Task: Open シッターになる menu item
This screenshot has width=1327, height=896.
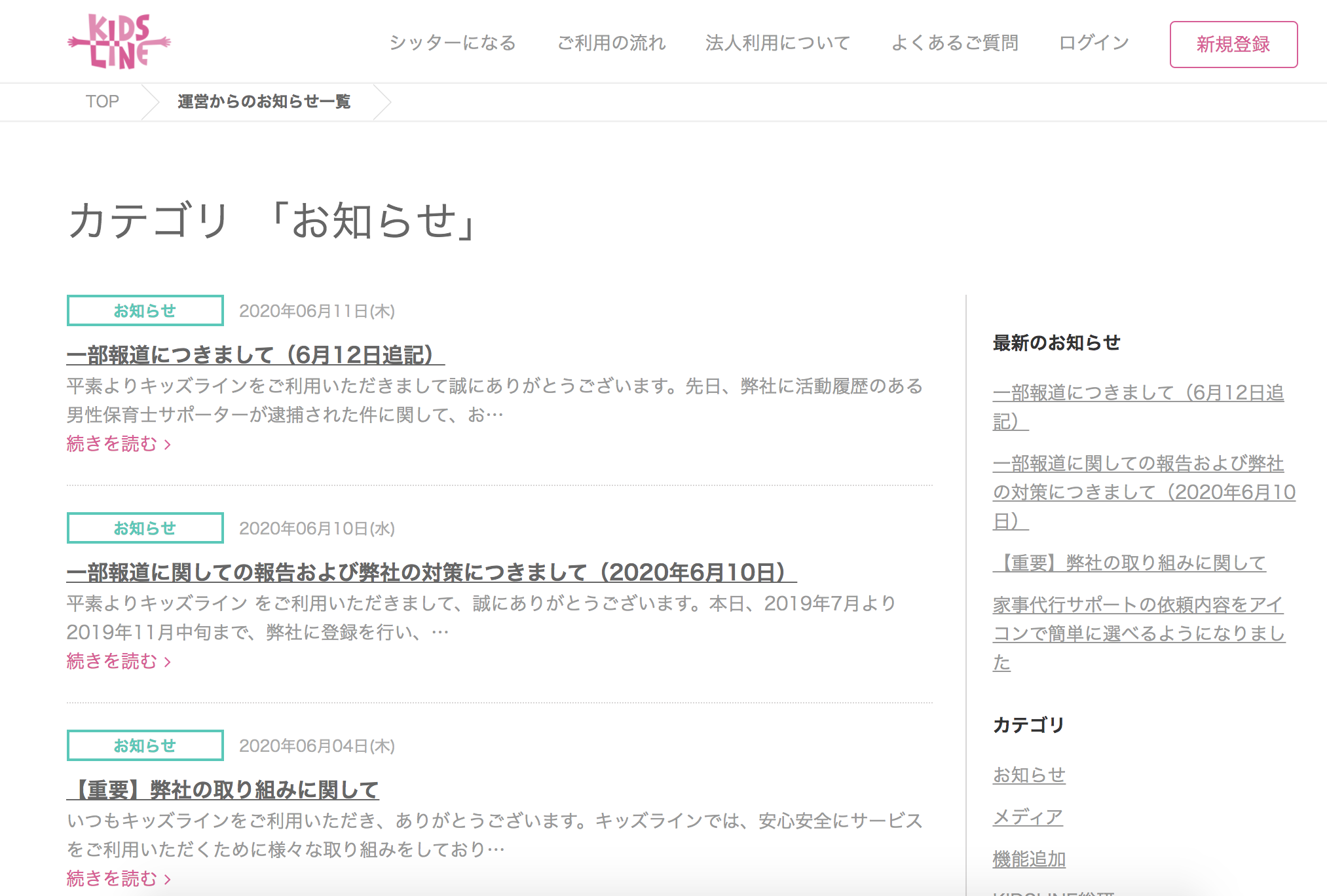Action: coord(453,43)
